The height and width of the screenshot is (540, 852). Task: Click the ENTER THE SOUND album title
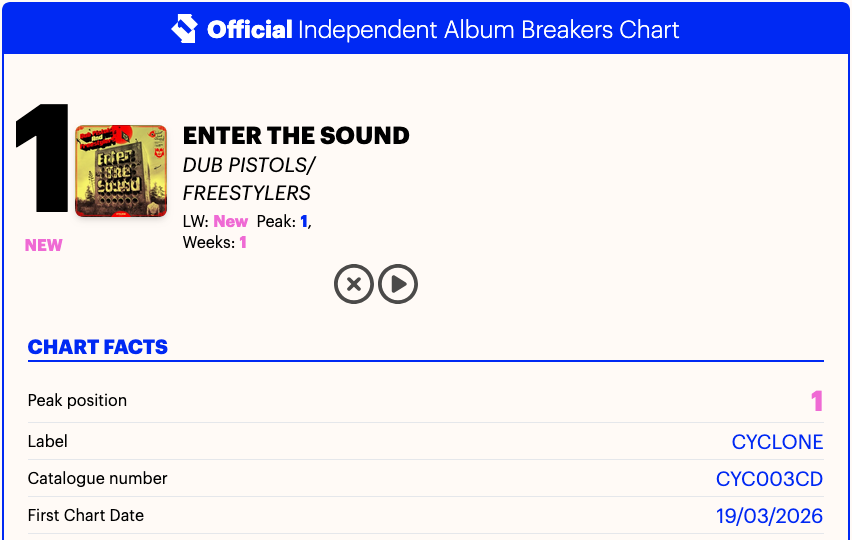(296, 136)
